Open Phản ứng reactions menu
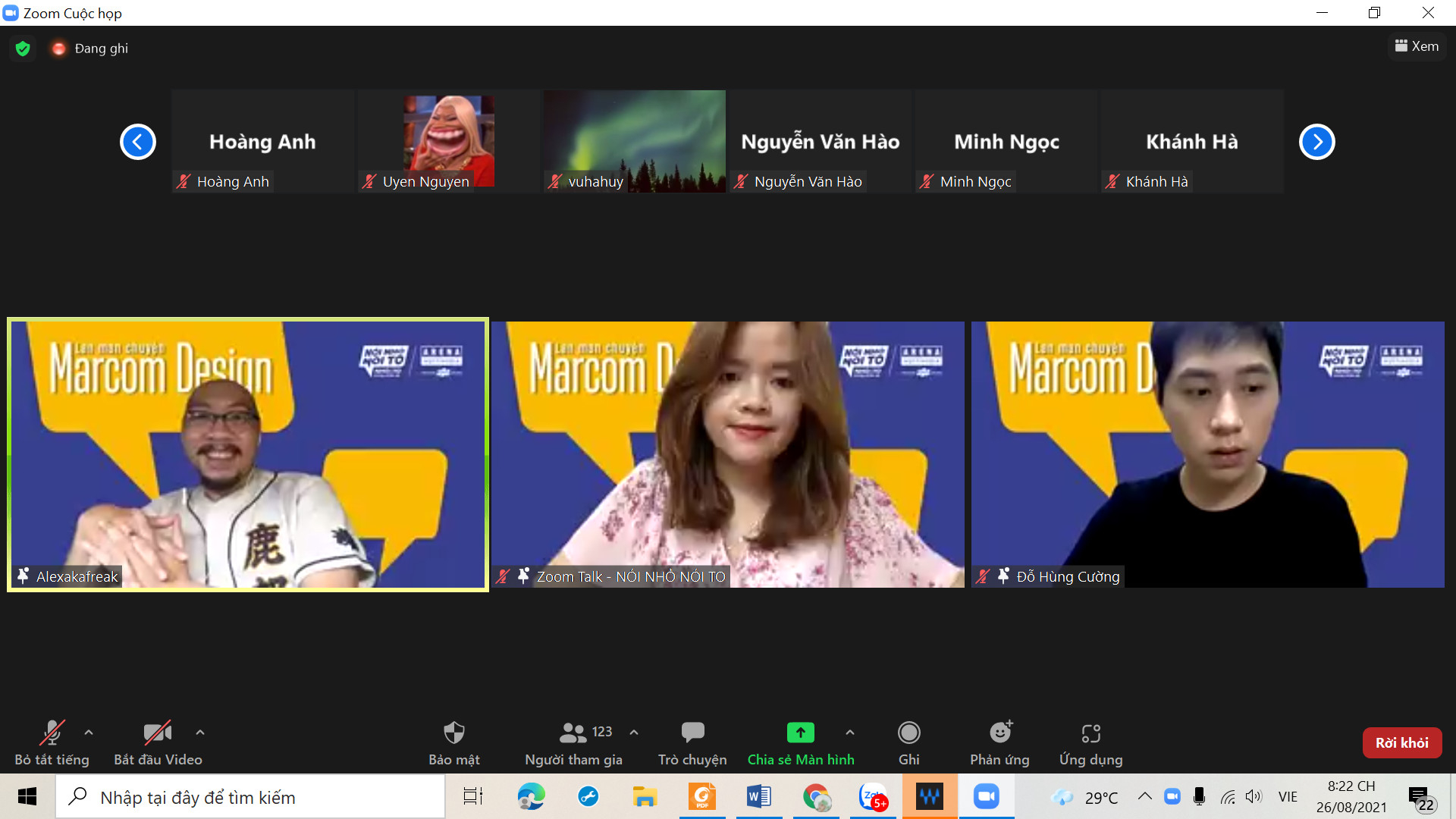 [x=999, y=743]
